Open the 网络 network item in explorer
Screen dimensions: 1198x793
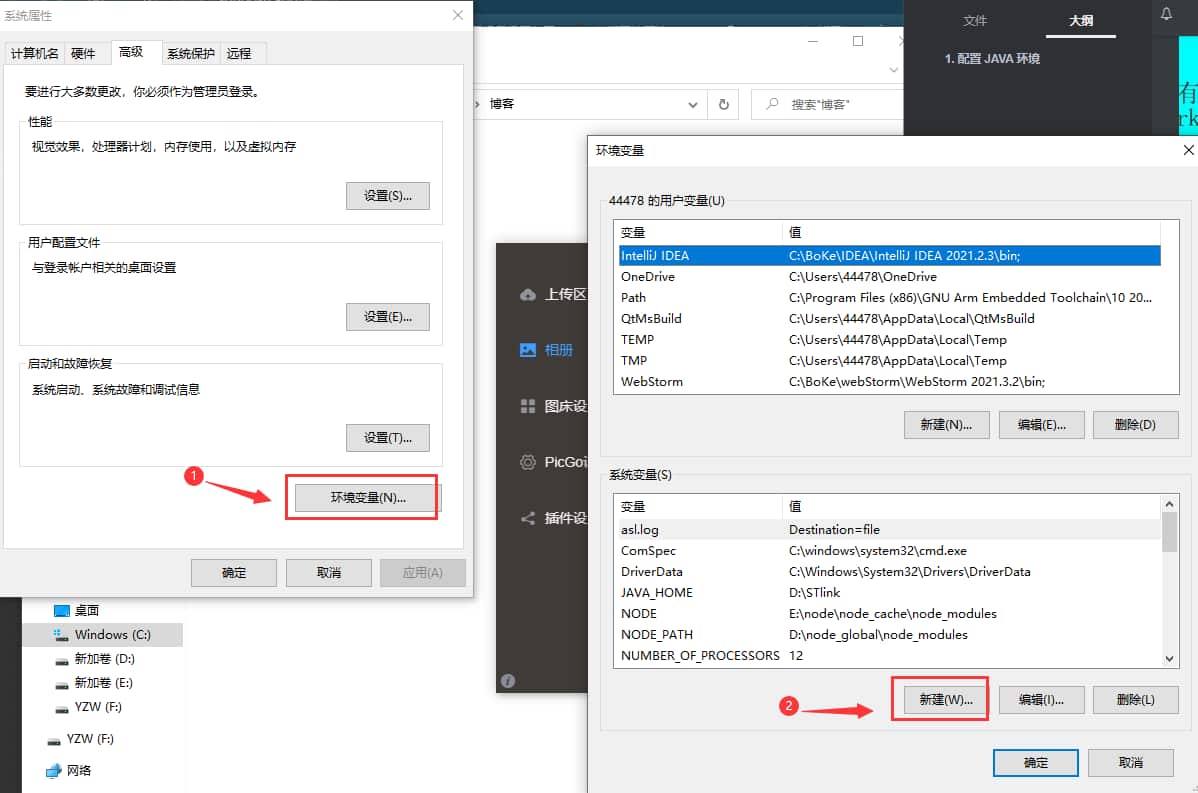click(78, 770)
